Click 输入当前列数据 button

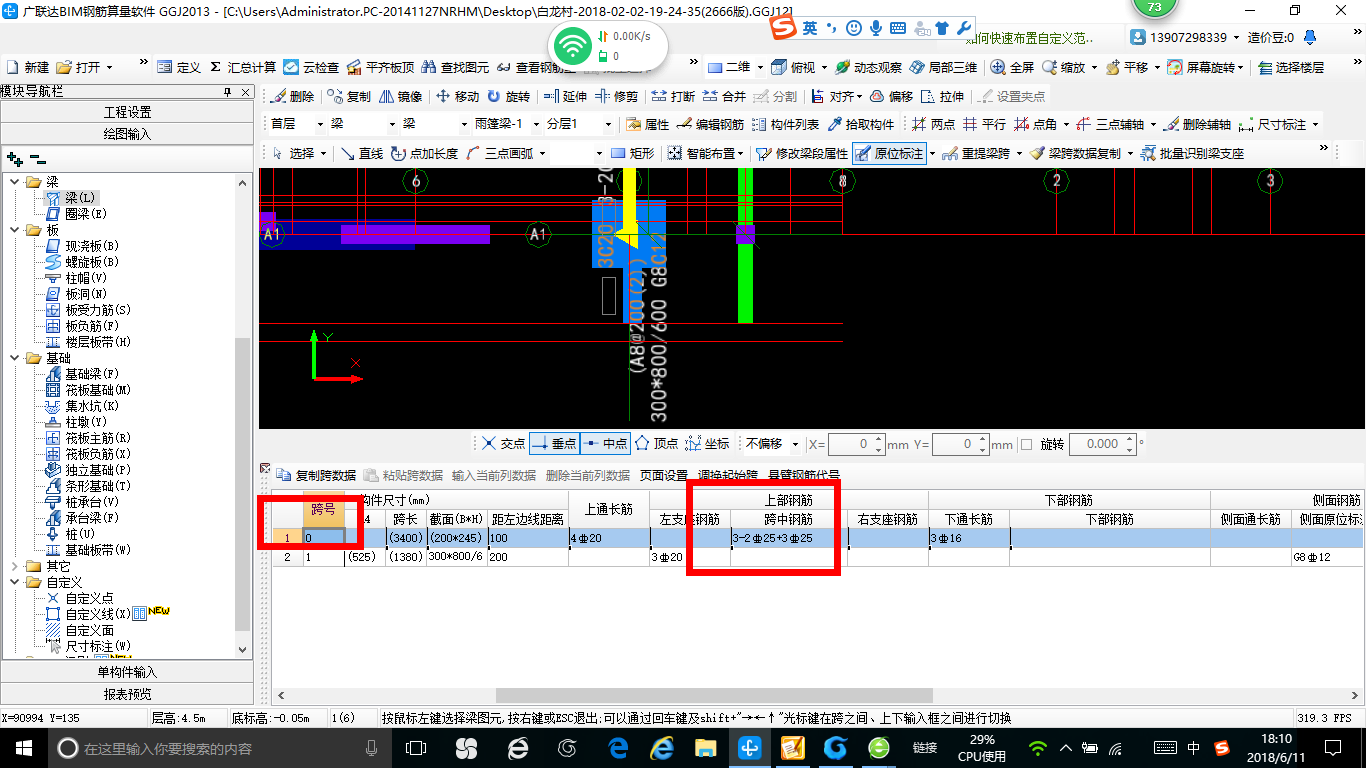coord(493,475)
